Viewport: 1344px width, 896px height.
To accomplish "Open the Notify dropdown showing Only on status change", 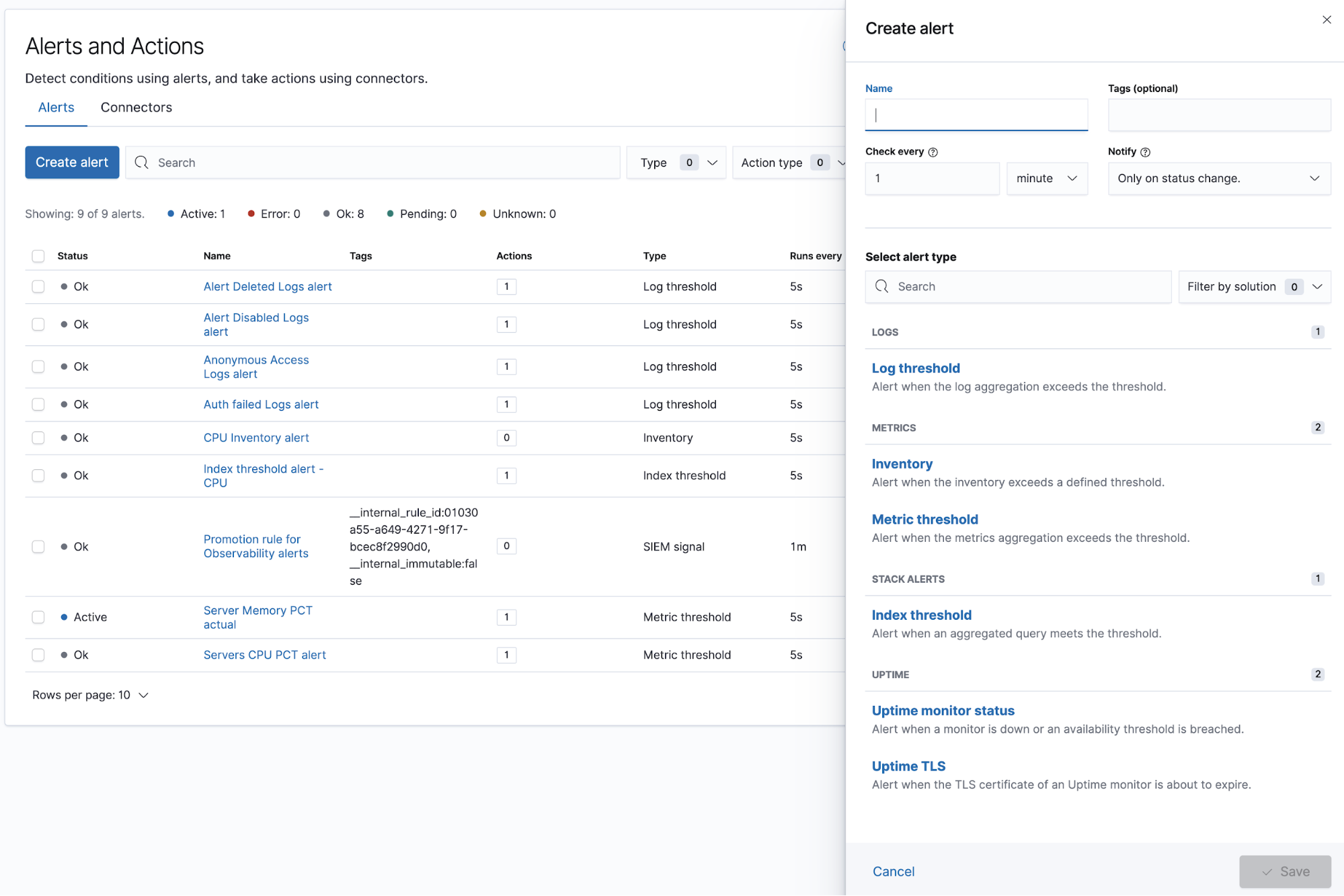I will point(1218,178).
